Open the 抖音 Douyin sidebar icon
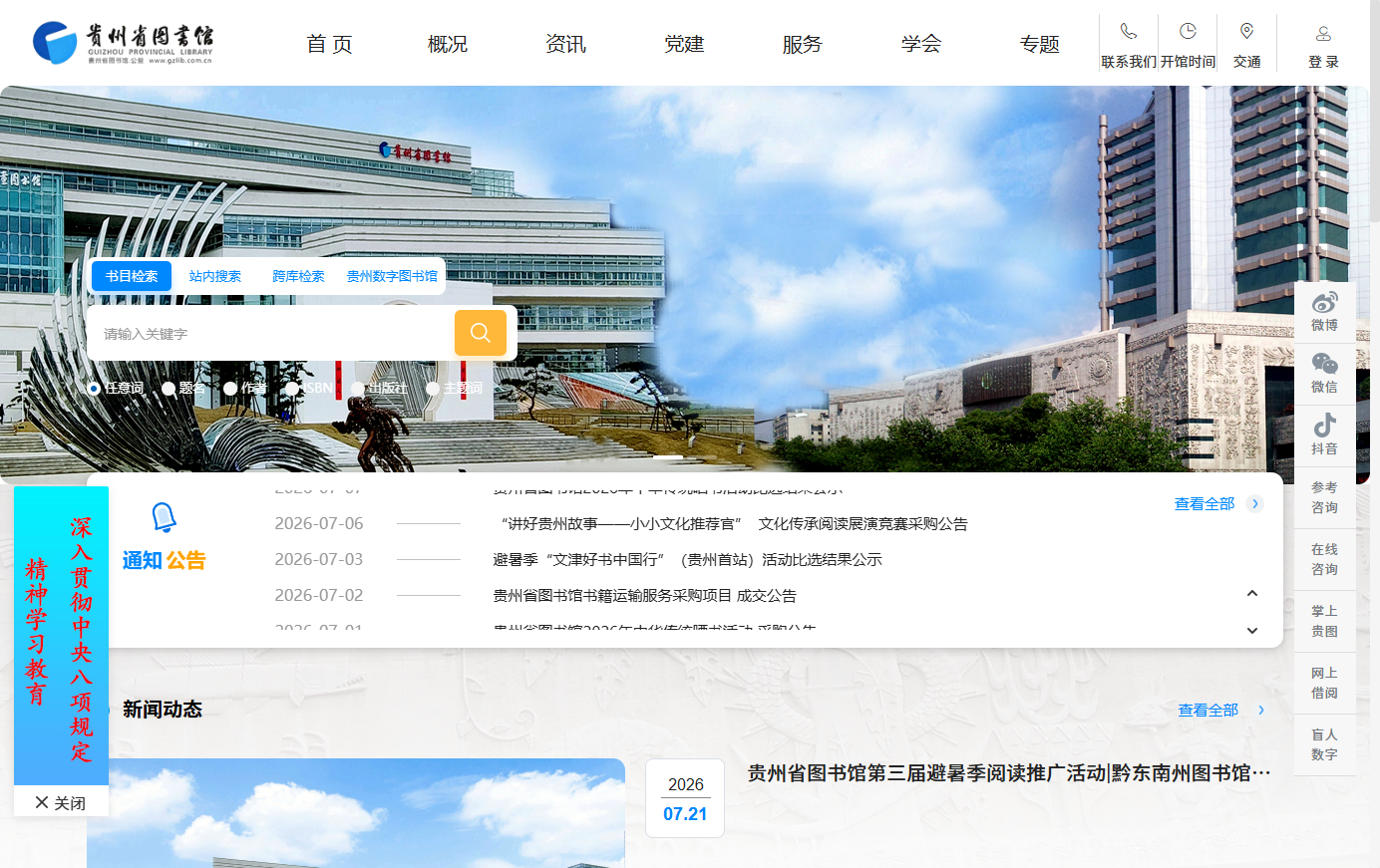The image size is (1380, 868). [x=1324, y=426]
